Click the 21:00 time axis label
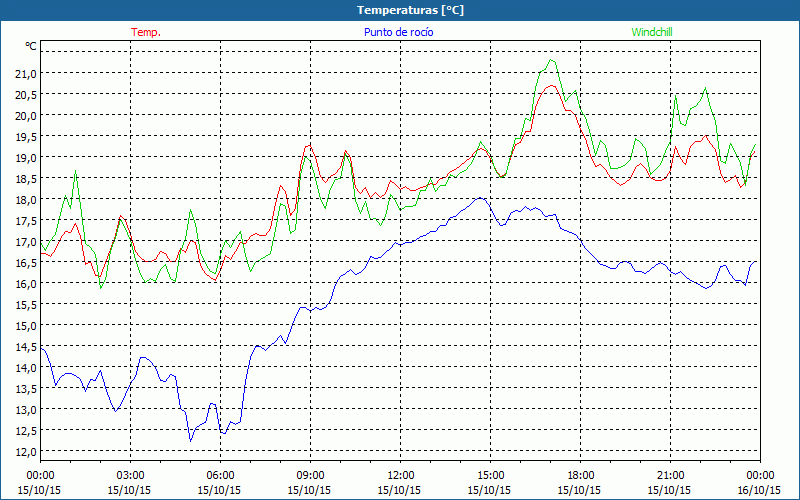The image size is (800, 500). pos(670,476)
